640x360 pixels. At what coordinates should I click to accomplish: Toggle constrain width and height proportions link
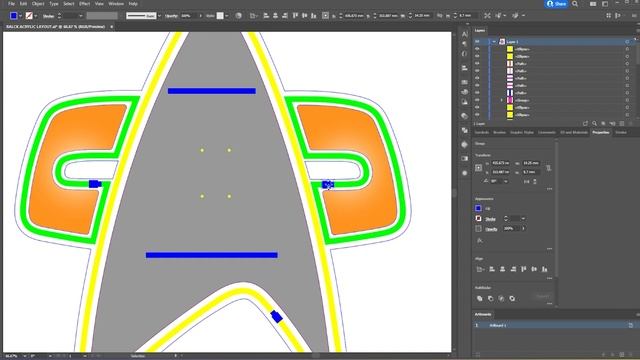(549, 168)
